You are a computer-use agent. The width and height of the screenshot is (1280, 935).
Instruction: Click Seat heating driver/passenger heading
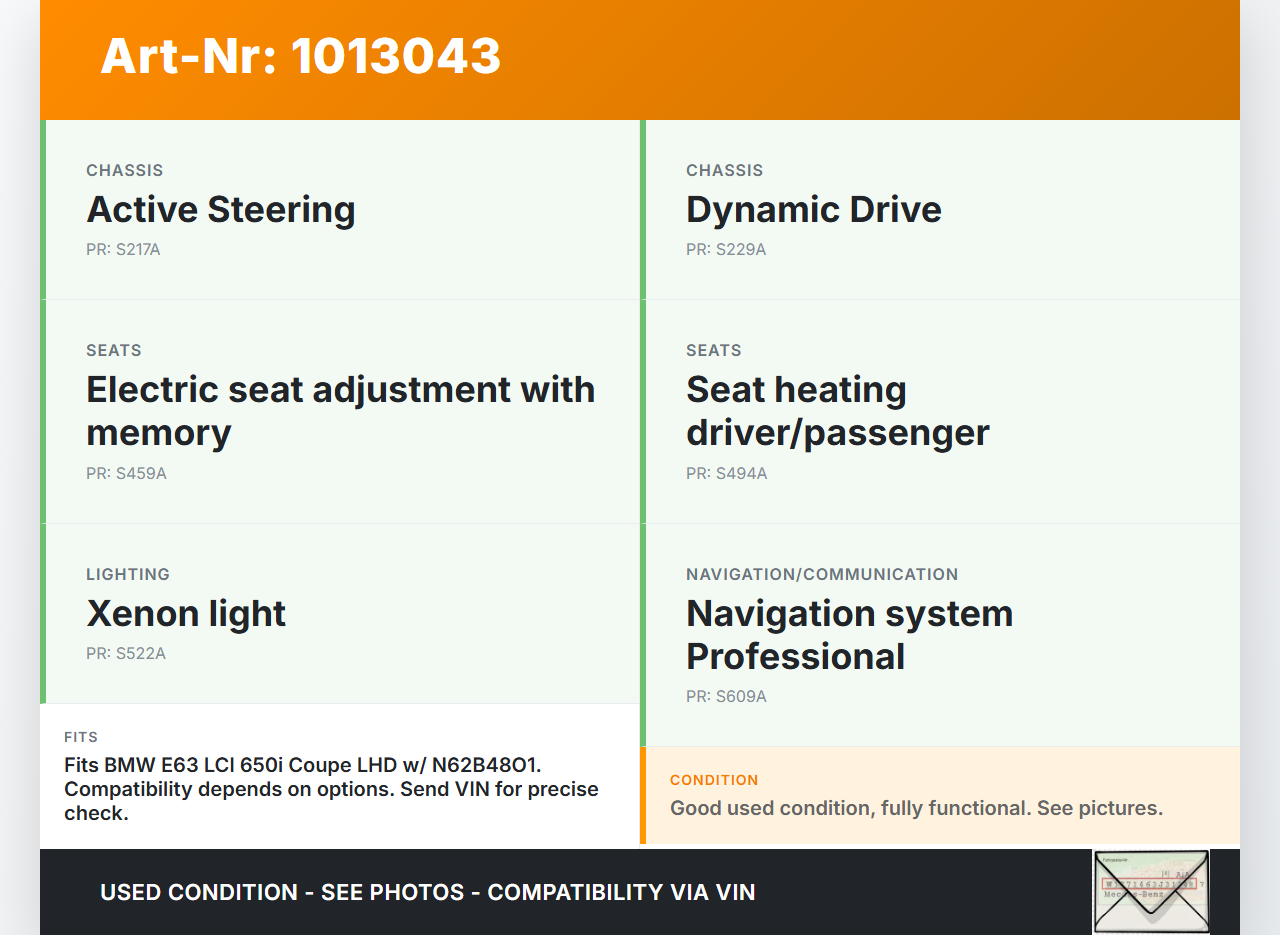tap(837, 411)
